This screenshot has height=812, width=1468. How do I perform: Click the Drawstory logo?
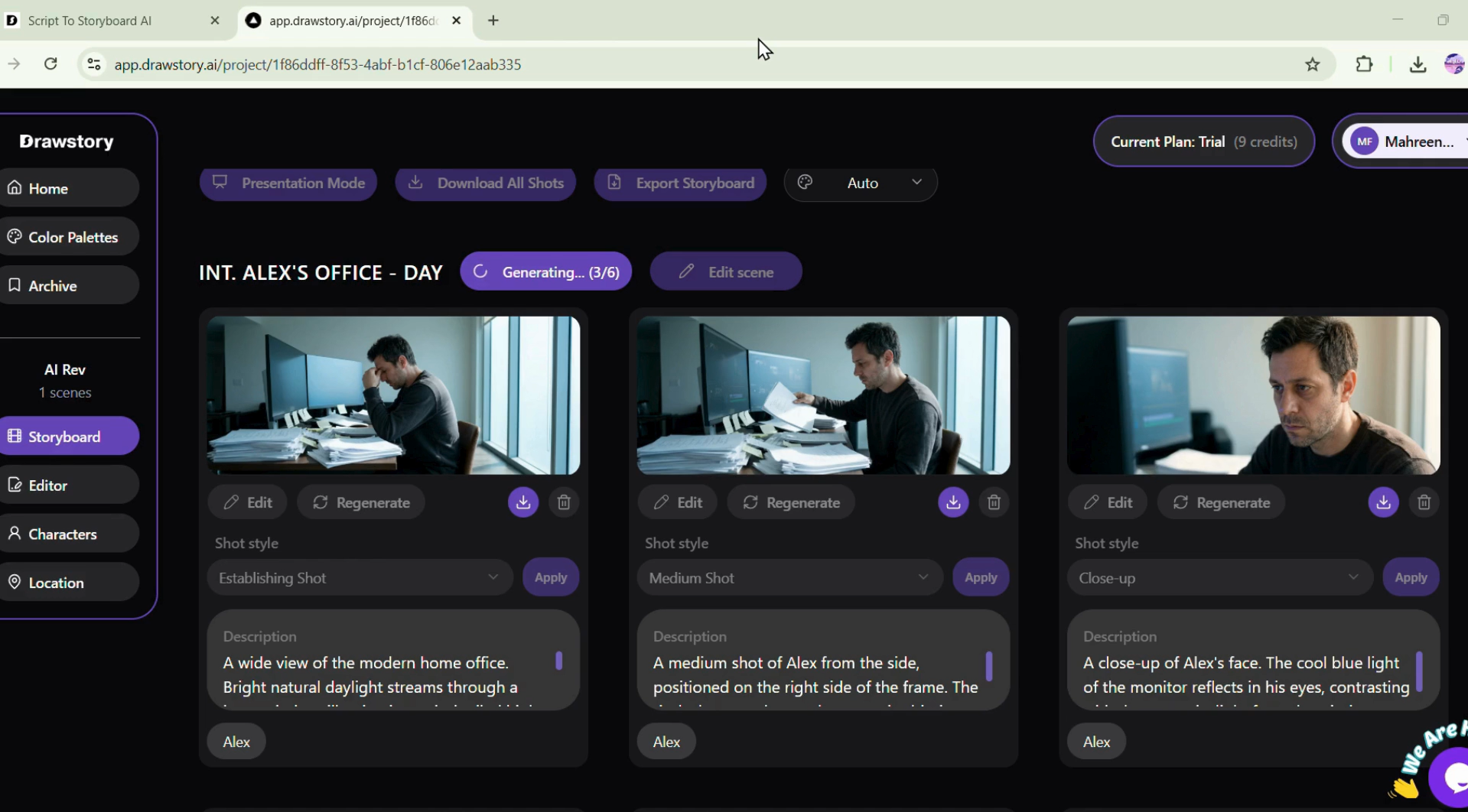67,141
